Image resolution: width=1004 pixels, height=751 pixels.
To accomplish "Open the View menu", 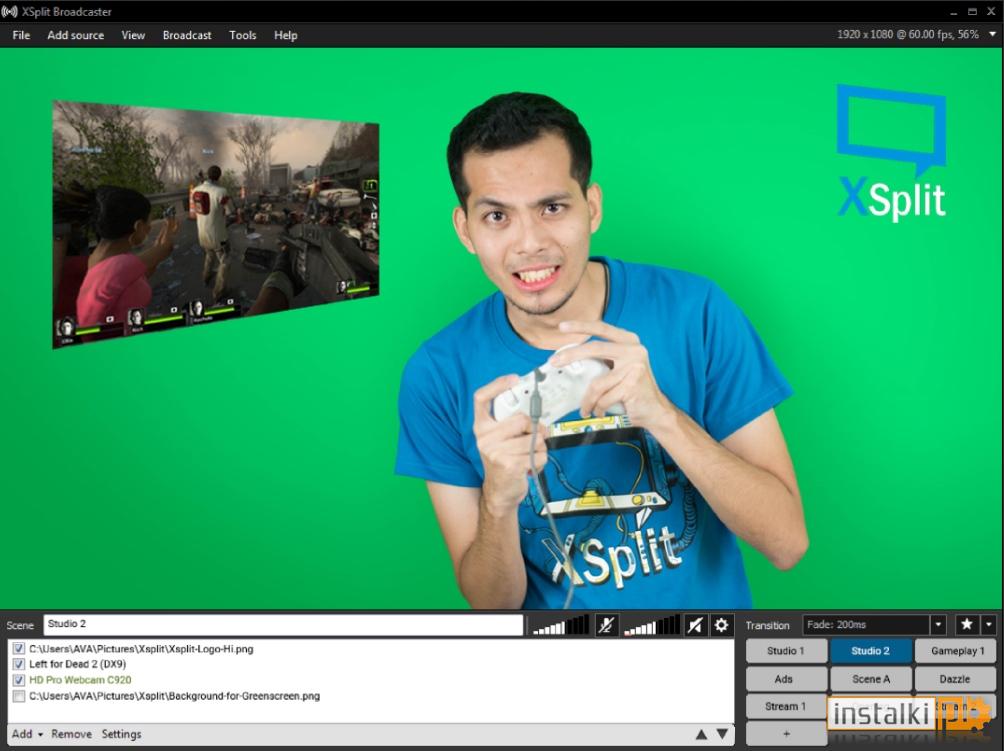I will coord(133,35).
